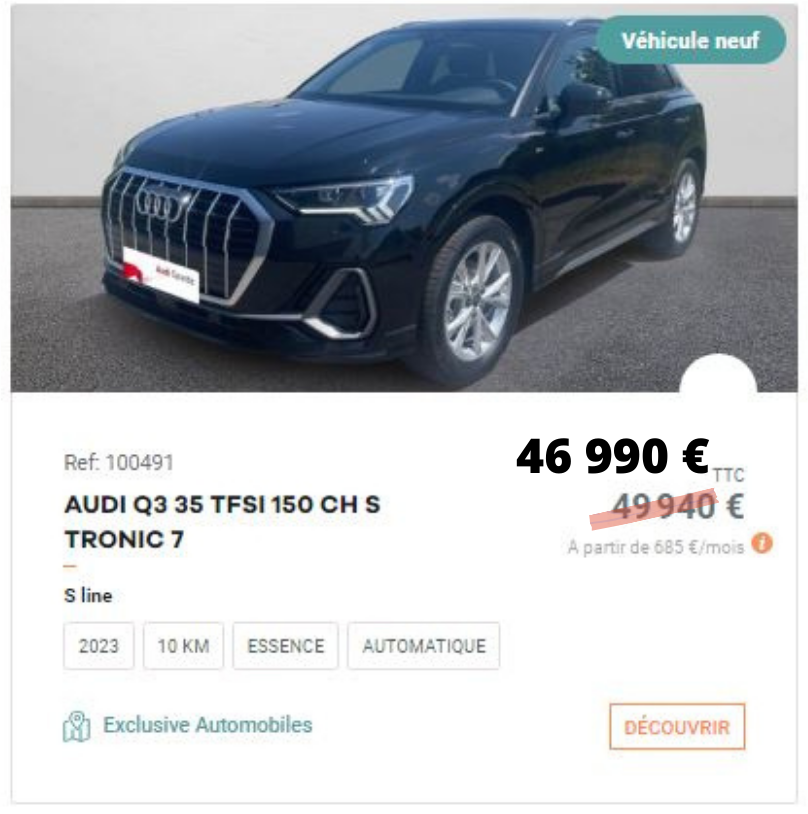This screenshot has height=814, width=808.
Task: Select the 2023 year tag
Action: point(99,646)
